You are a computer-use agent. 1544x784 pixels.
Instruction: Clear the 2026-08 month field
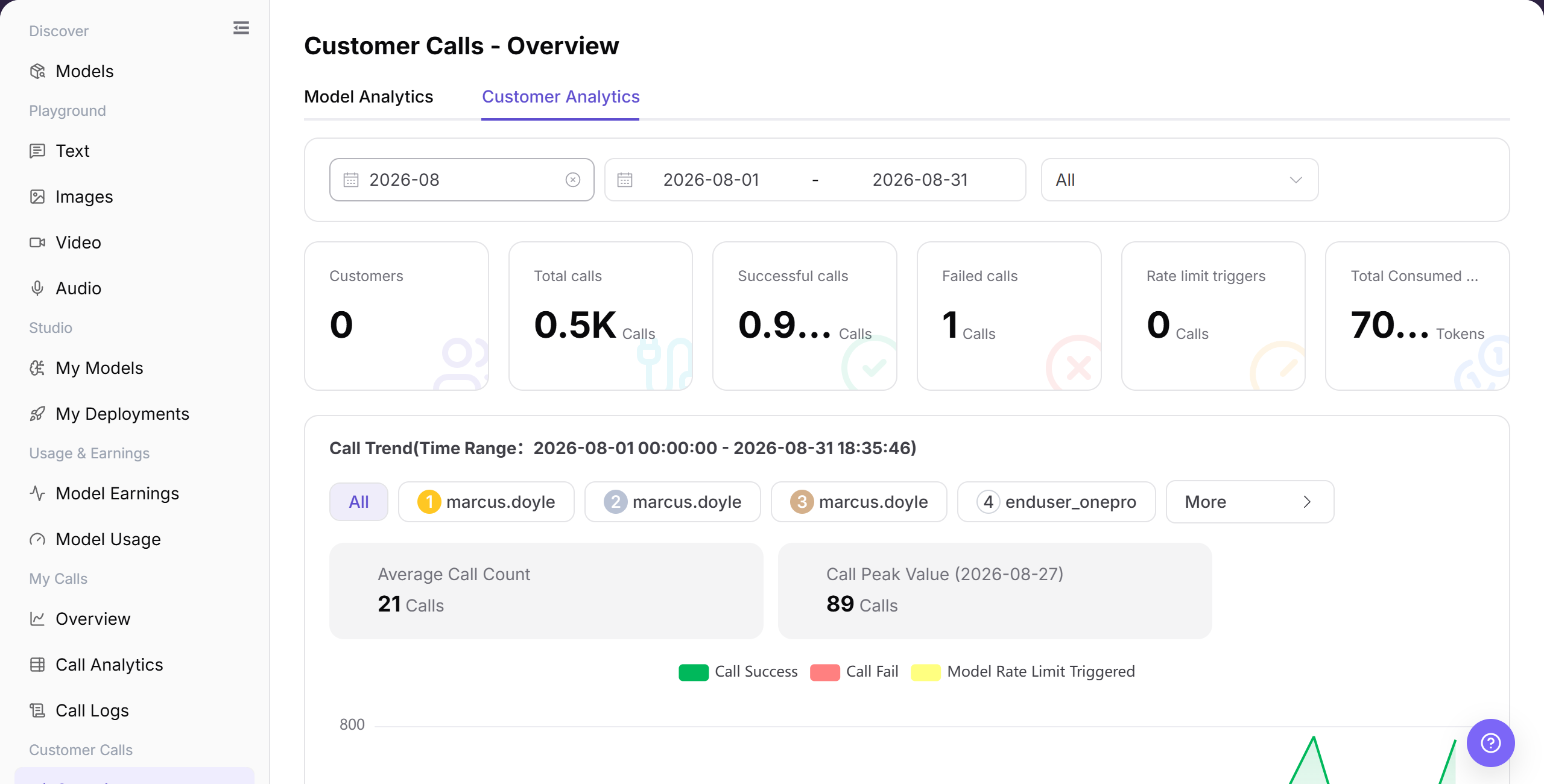(x=573, y=180)
